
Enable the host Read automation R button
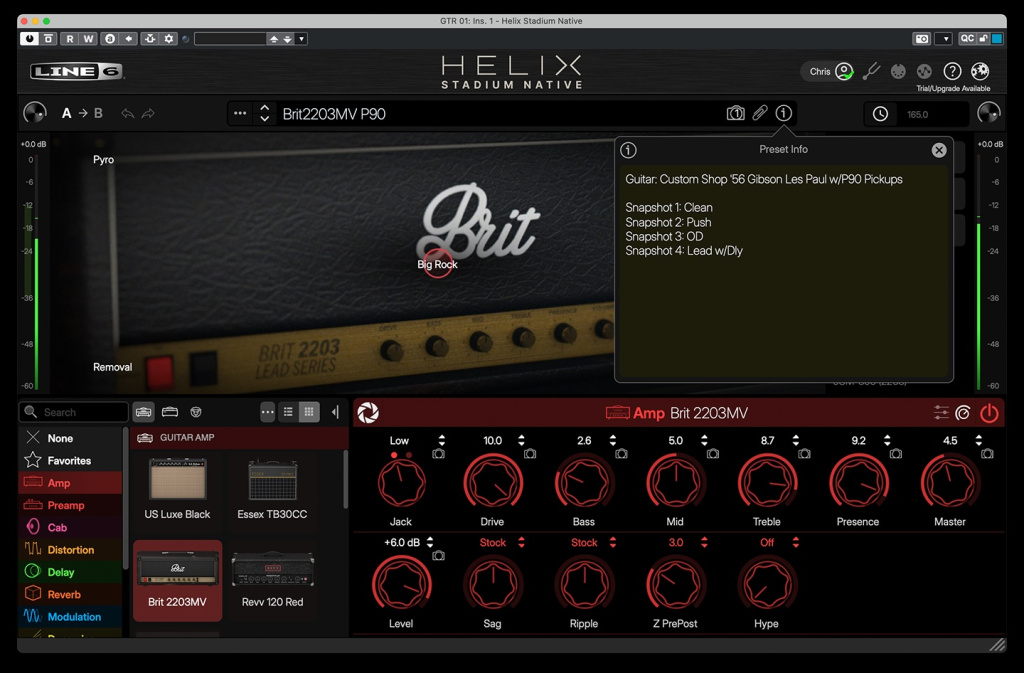tap(69, 39)
